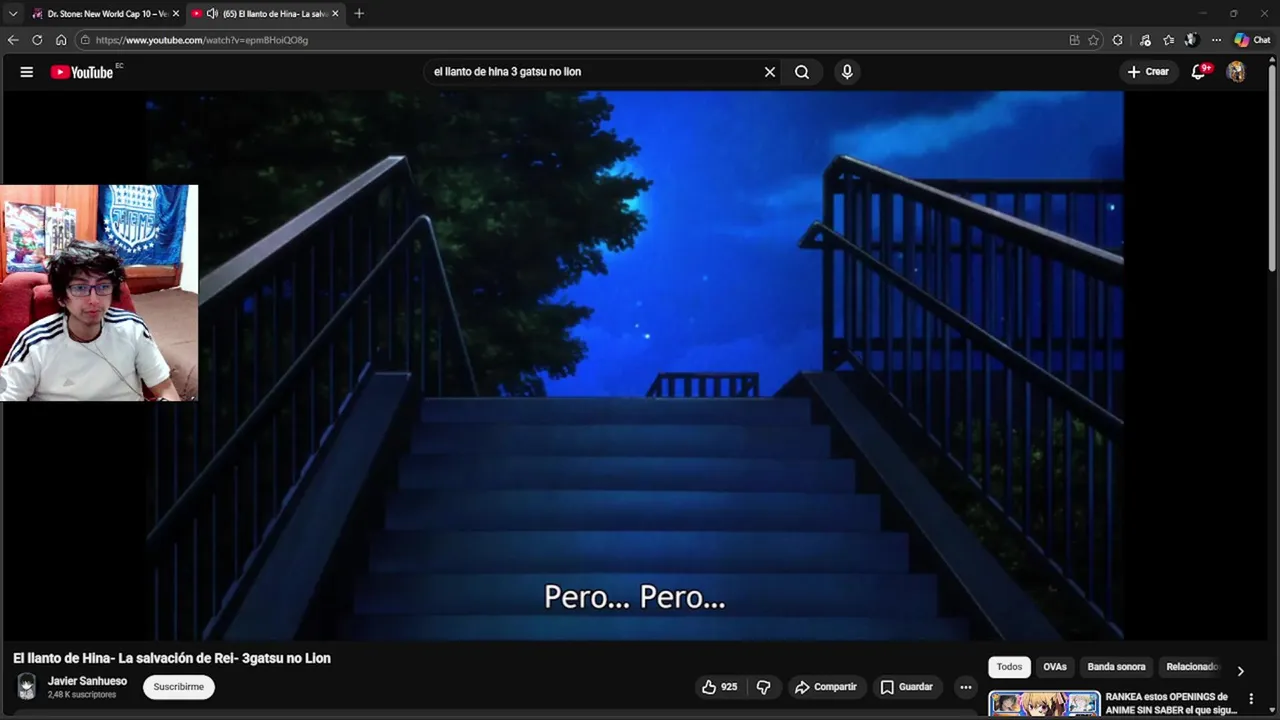
Task: Like the video with thumbs up
Action: tap(719, 687)
